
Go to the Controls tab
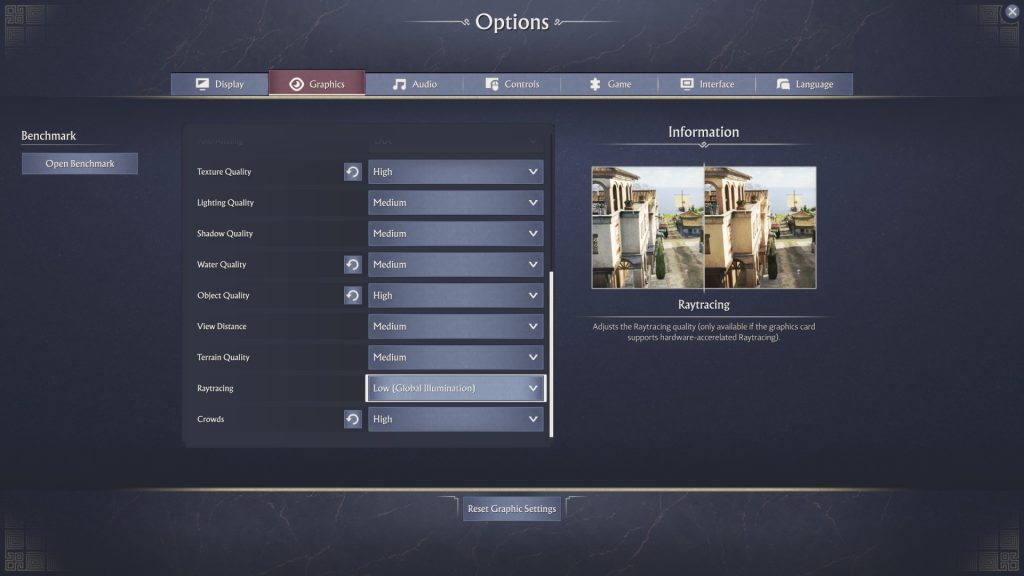512,84
